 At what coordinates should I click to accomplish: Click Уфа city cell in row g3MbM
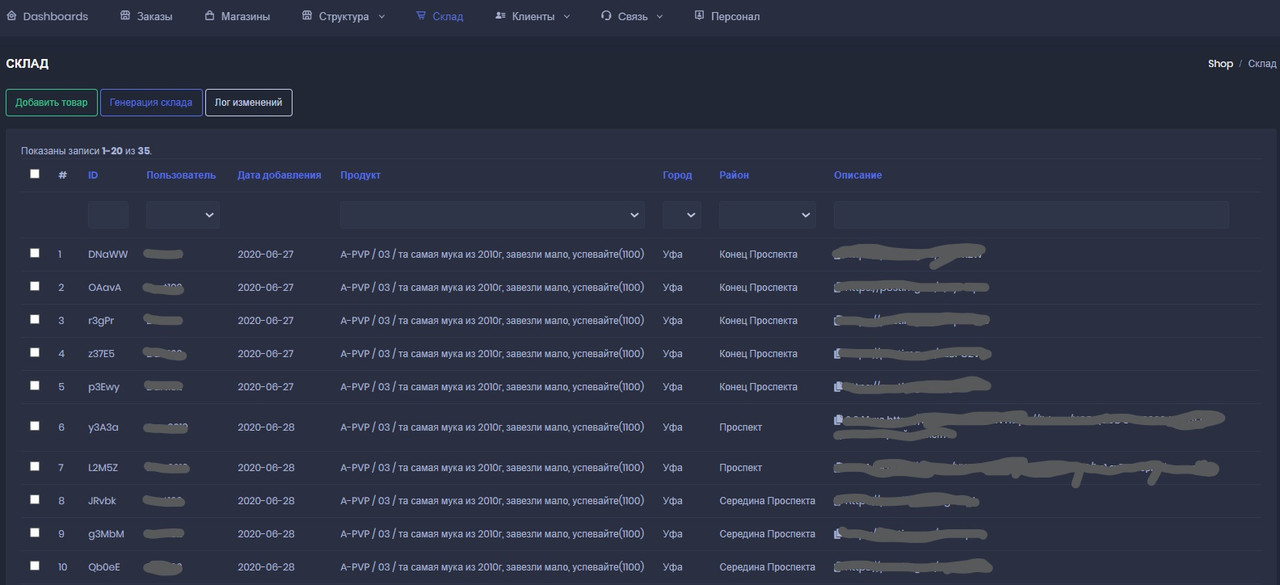click(x=672, y=534)
